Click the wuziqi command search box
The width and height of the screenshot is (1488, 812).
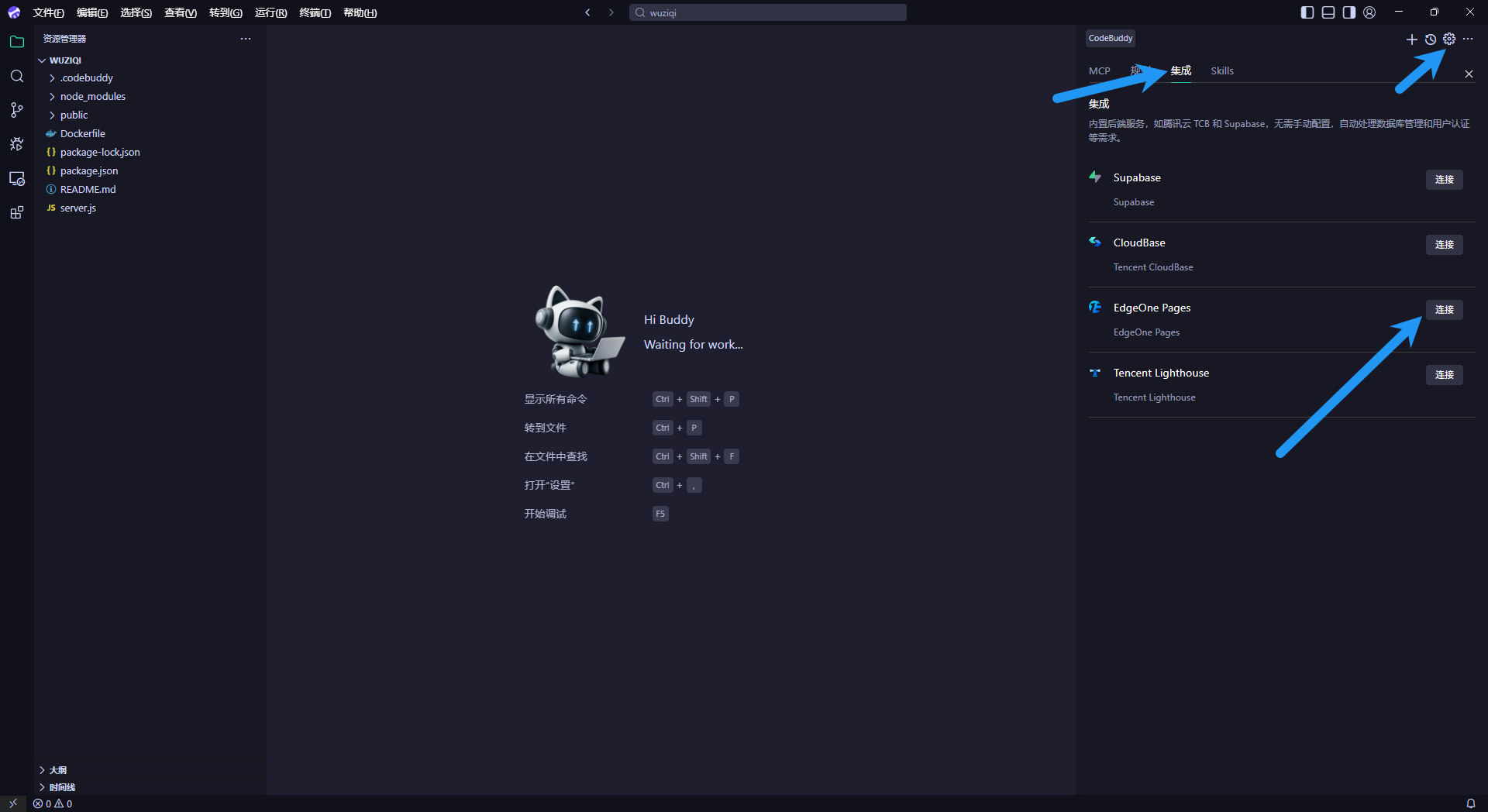point(767,12)
